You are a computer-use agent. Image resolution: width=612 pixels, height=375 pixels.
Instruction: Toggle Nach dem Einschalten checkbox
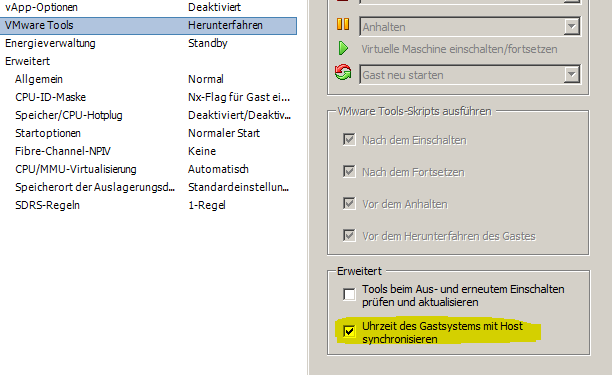[349, 139]
